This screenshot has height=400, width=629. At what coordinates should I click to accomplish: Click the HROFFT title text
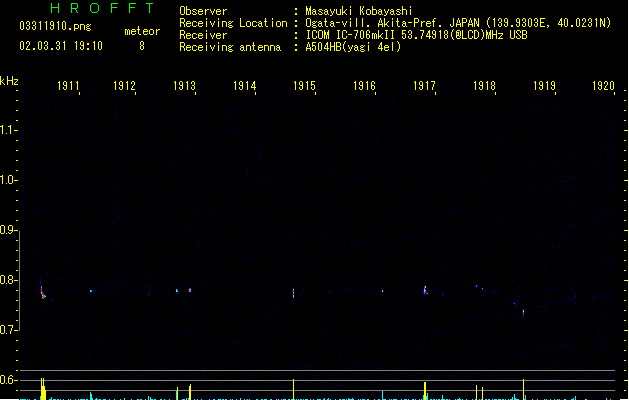click(102, 8)
